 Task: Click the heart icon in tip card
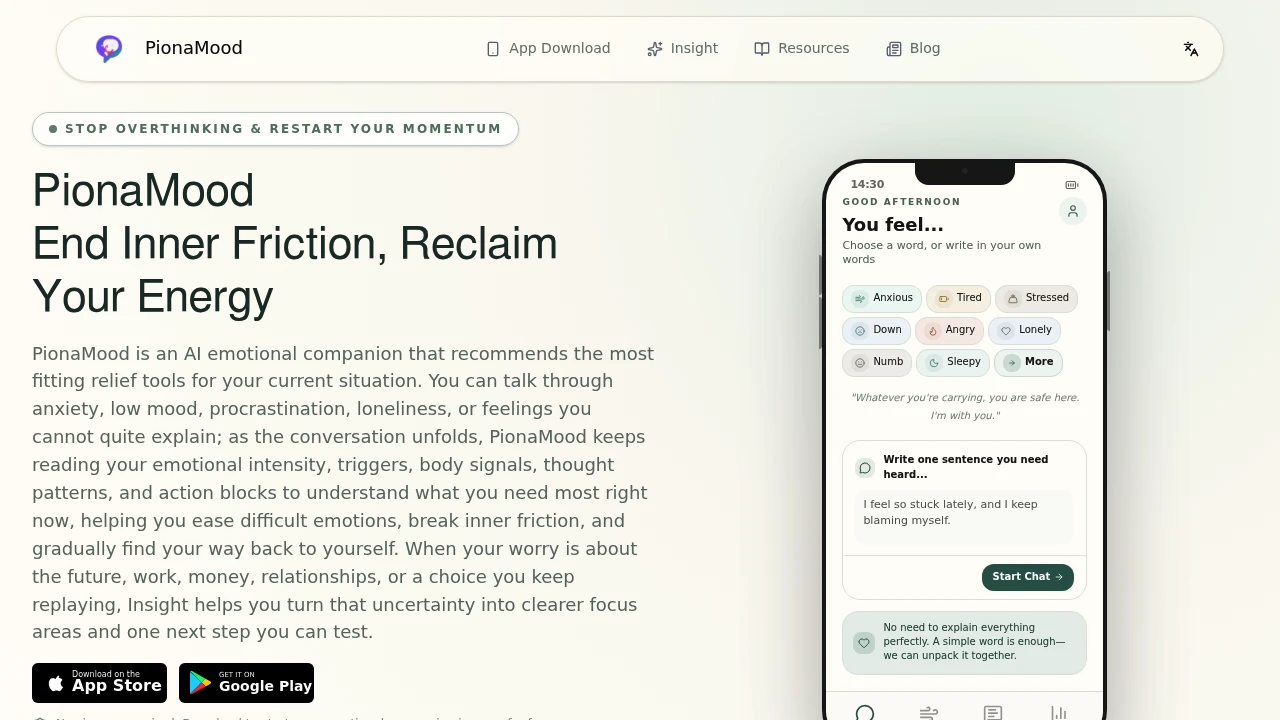pos(864,642)
